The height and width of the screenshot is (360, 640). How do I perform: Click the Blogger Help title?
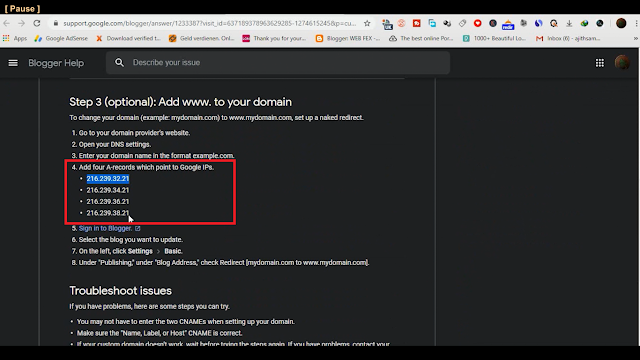pyautogui.click(x=56, y=63)
